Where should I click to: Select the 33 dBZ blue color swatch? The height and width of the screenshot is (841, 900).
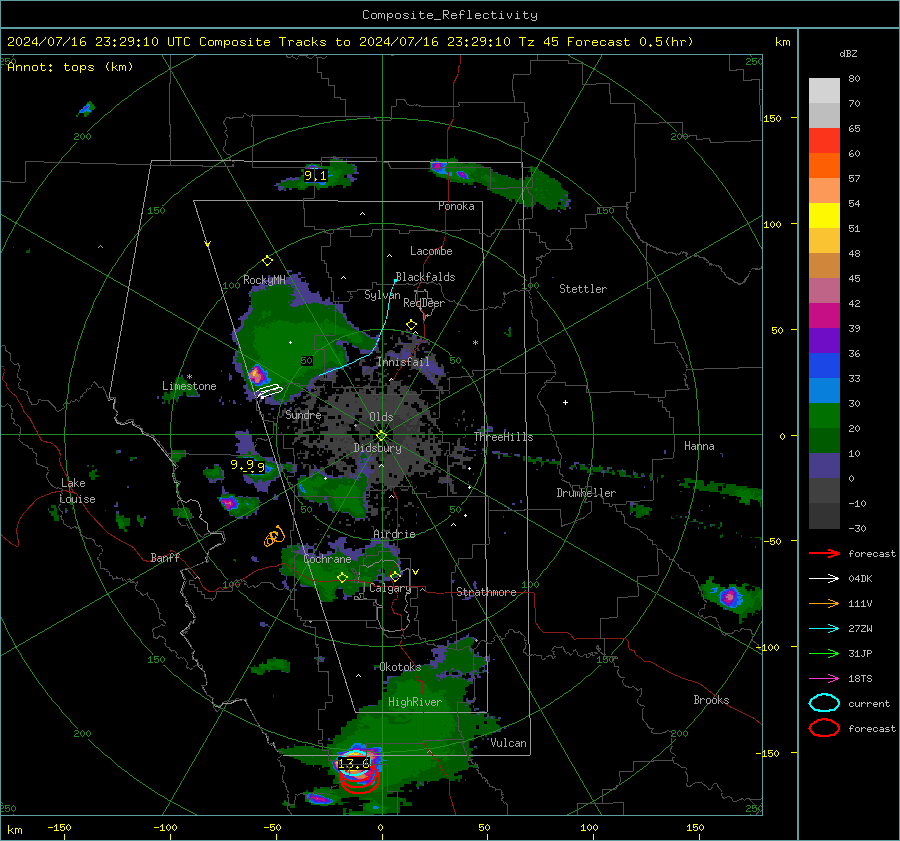824,366
